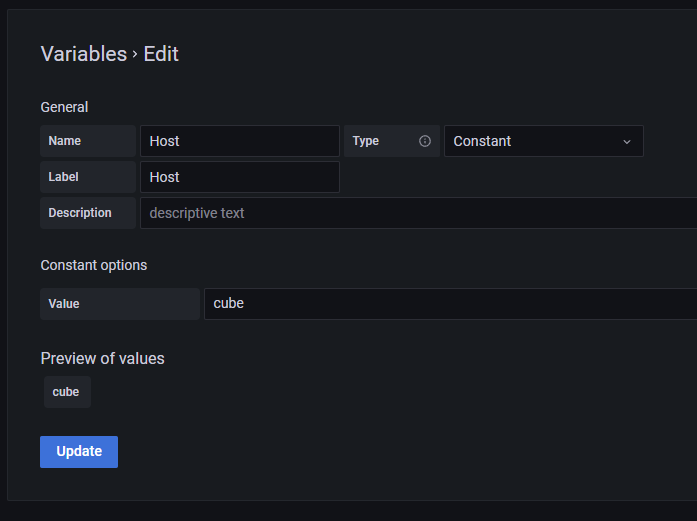Image resolution: width=697 pixels, height=521 pixels.
Task: Click the Edit breadcrumb text
Action: [x=161, y=54]
